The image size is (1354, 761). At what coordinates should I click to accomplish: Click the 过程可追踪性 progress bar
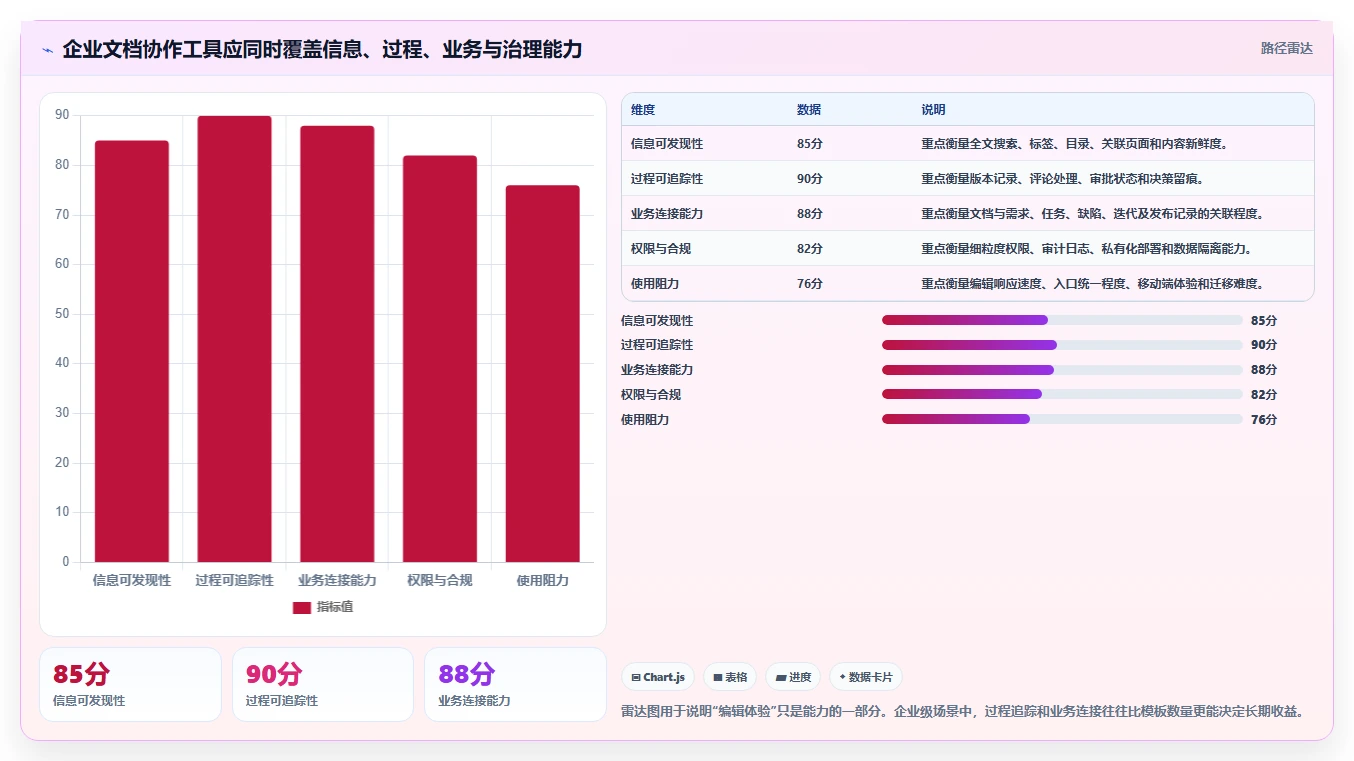1062,345
